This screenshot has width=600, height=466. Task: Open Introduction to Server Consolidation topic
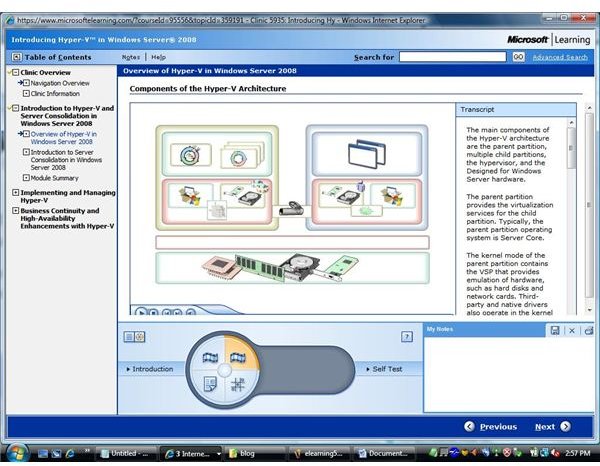[x=66, y=160]
